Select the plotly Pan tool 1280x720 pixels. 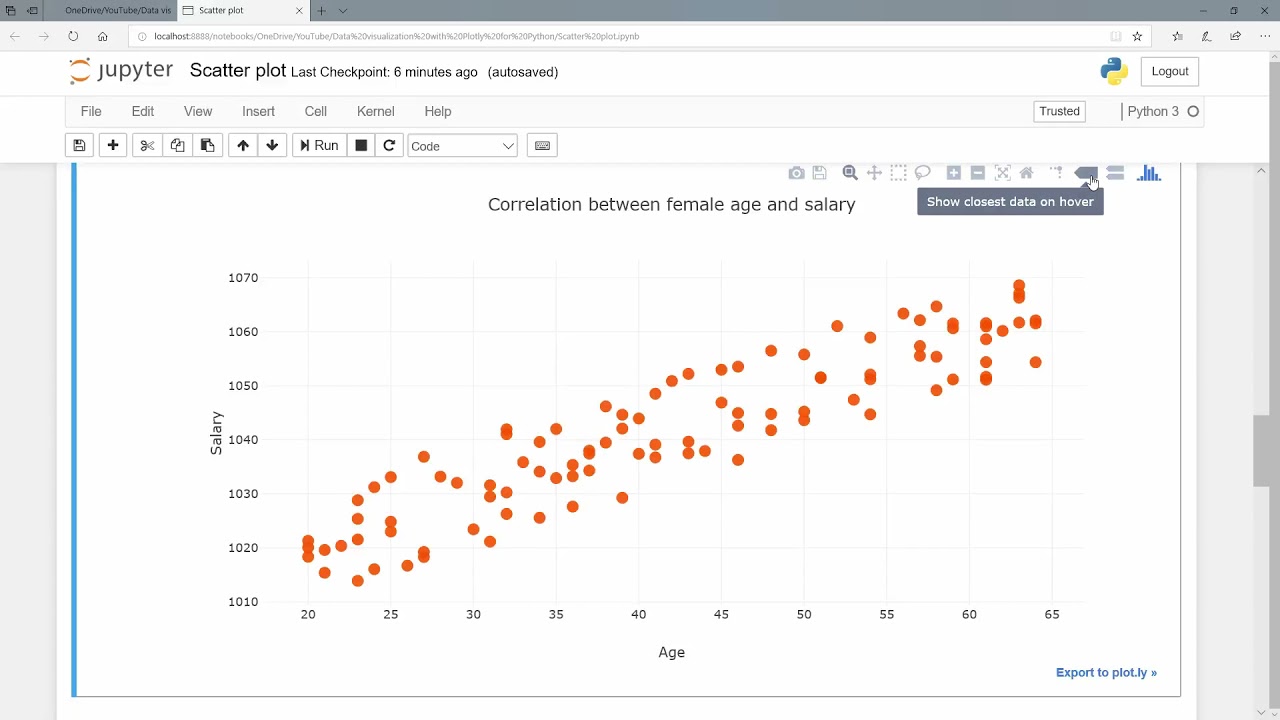874,173
